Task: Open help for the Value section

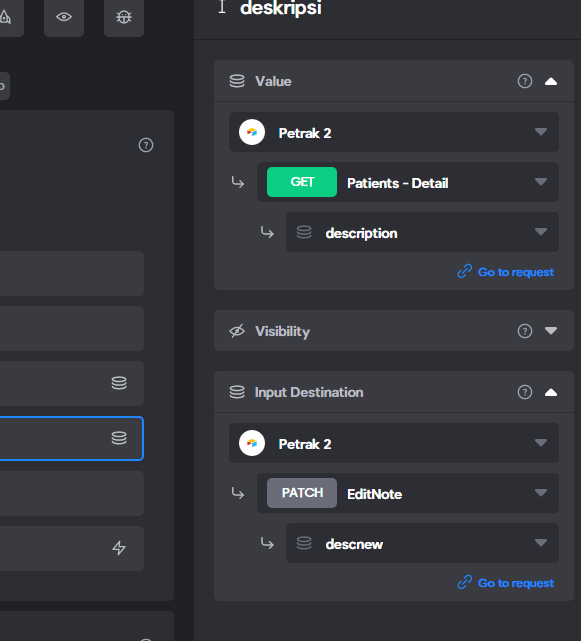Action: coord(525,81)
